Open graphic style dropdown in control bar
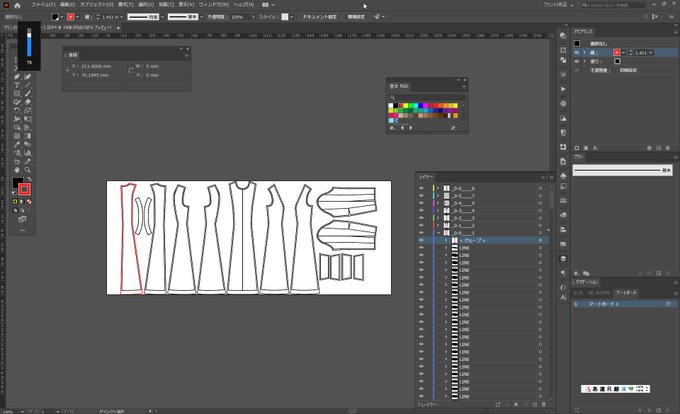680x414 pixels. [x=291, y=17]
